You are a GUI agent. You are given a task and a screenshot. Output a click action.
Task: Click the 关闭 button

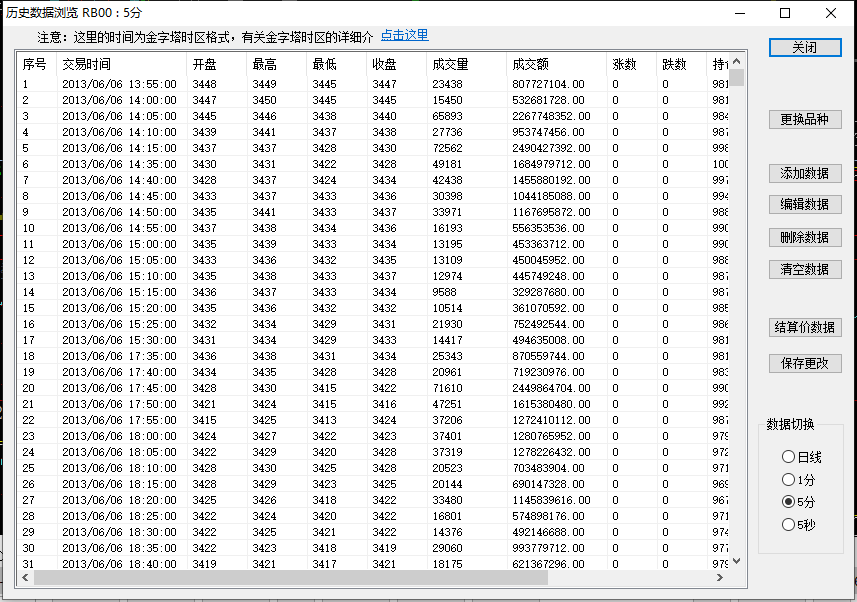(x=804, y=48)
